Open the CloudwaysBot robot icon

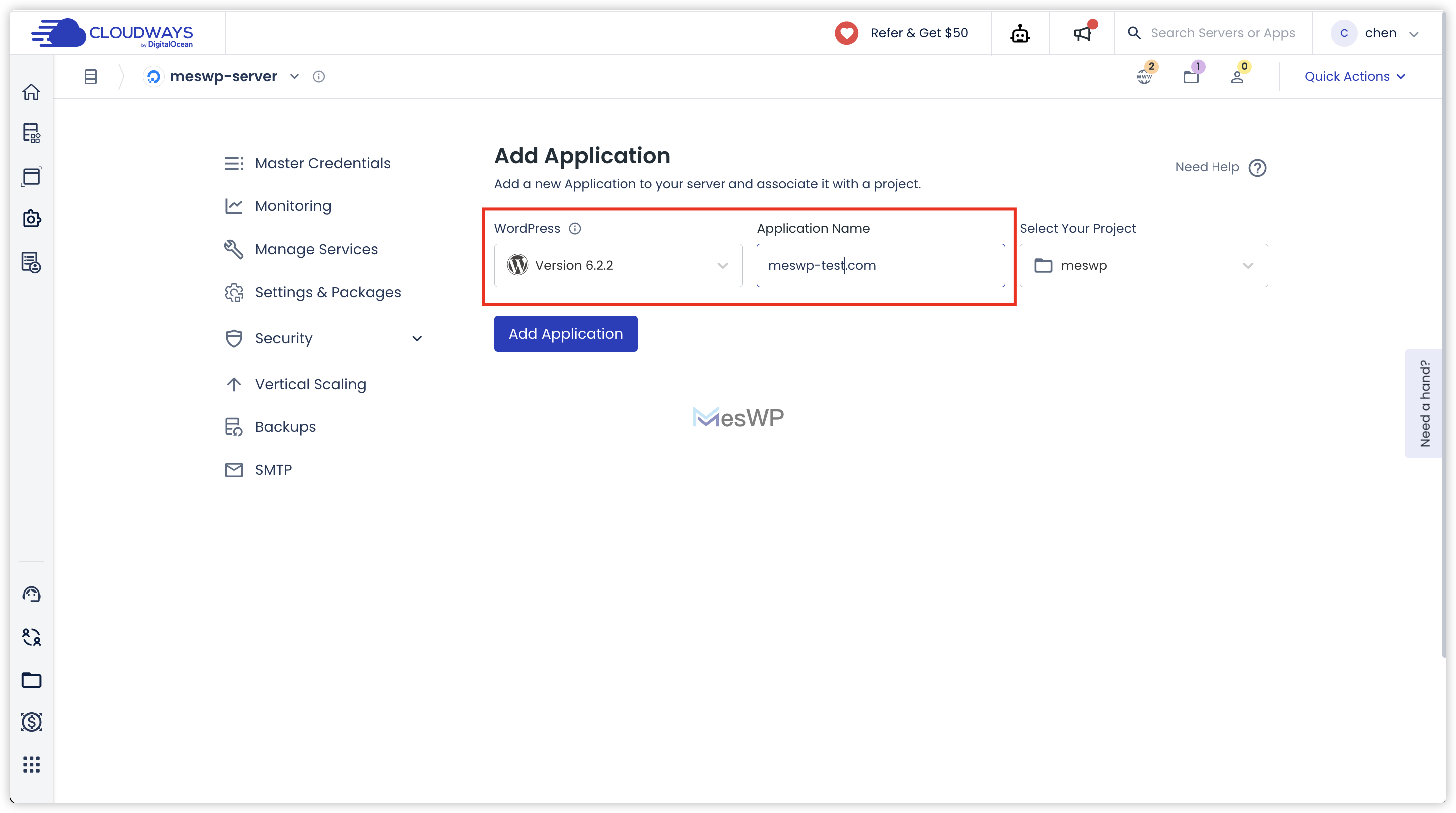[1020, 33]
